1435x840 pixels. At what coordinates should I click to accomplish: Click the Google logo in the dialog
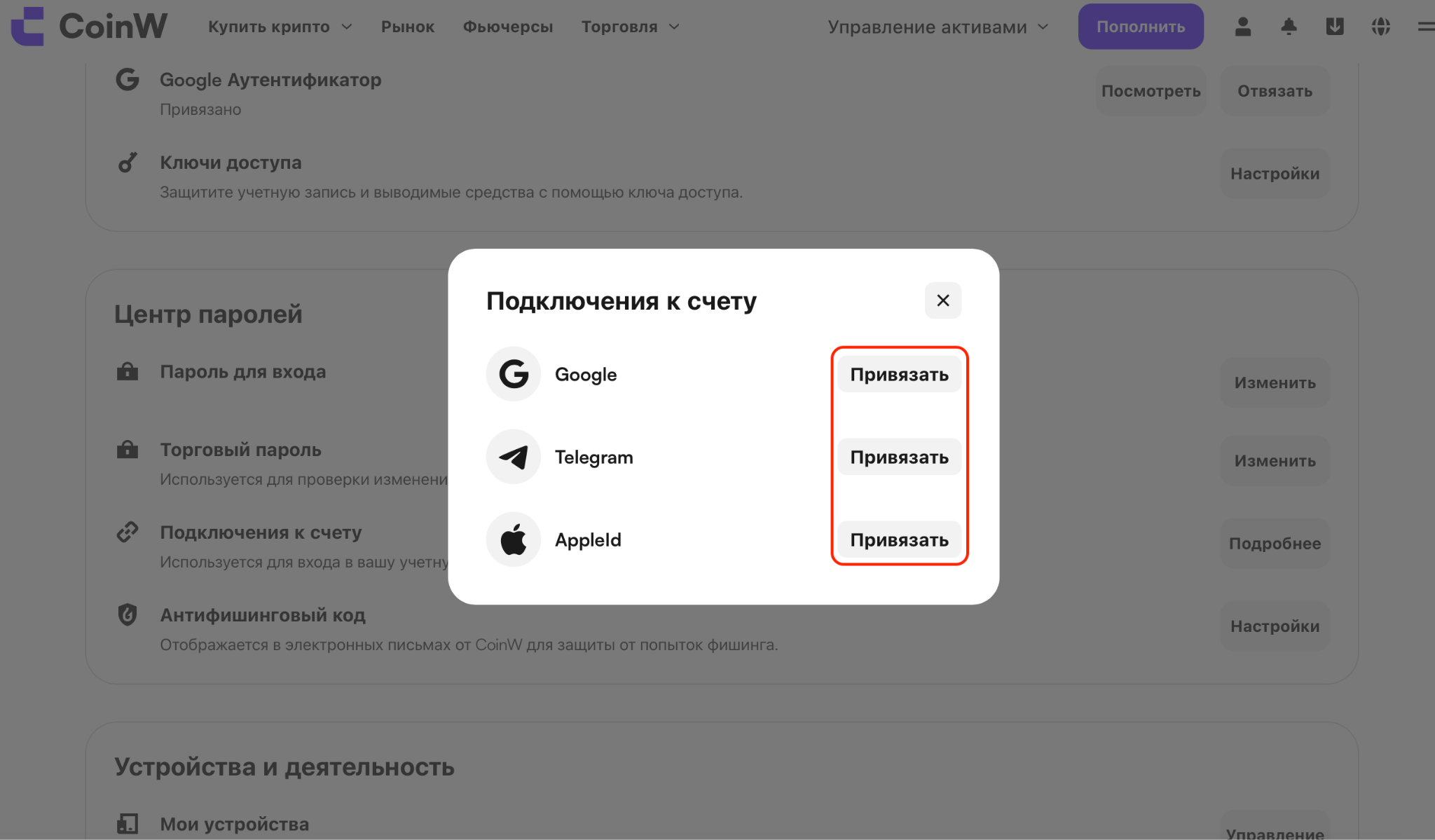pyautogui.click(x=514, y=374)
